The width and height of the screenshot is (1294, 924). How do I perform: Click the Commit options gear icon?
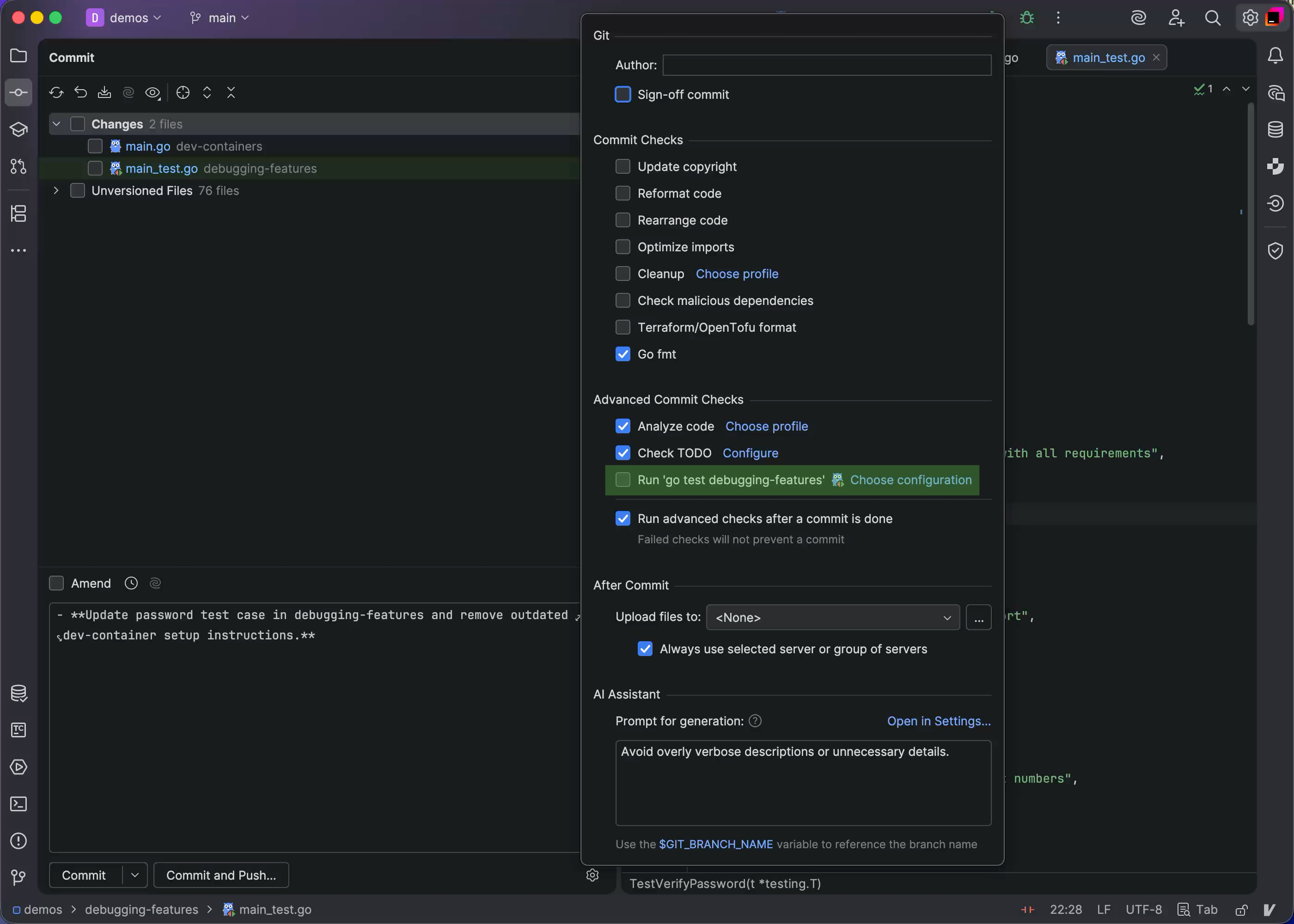pos(592,875)
